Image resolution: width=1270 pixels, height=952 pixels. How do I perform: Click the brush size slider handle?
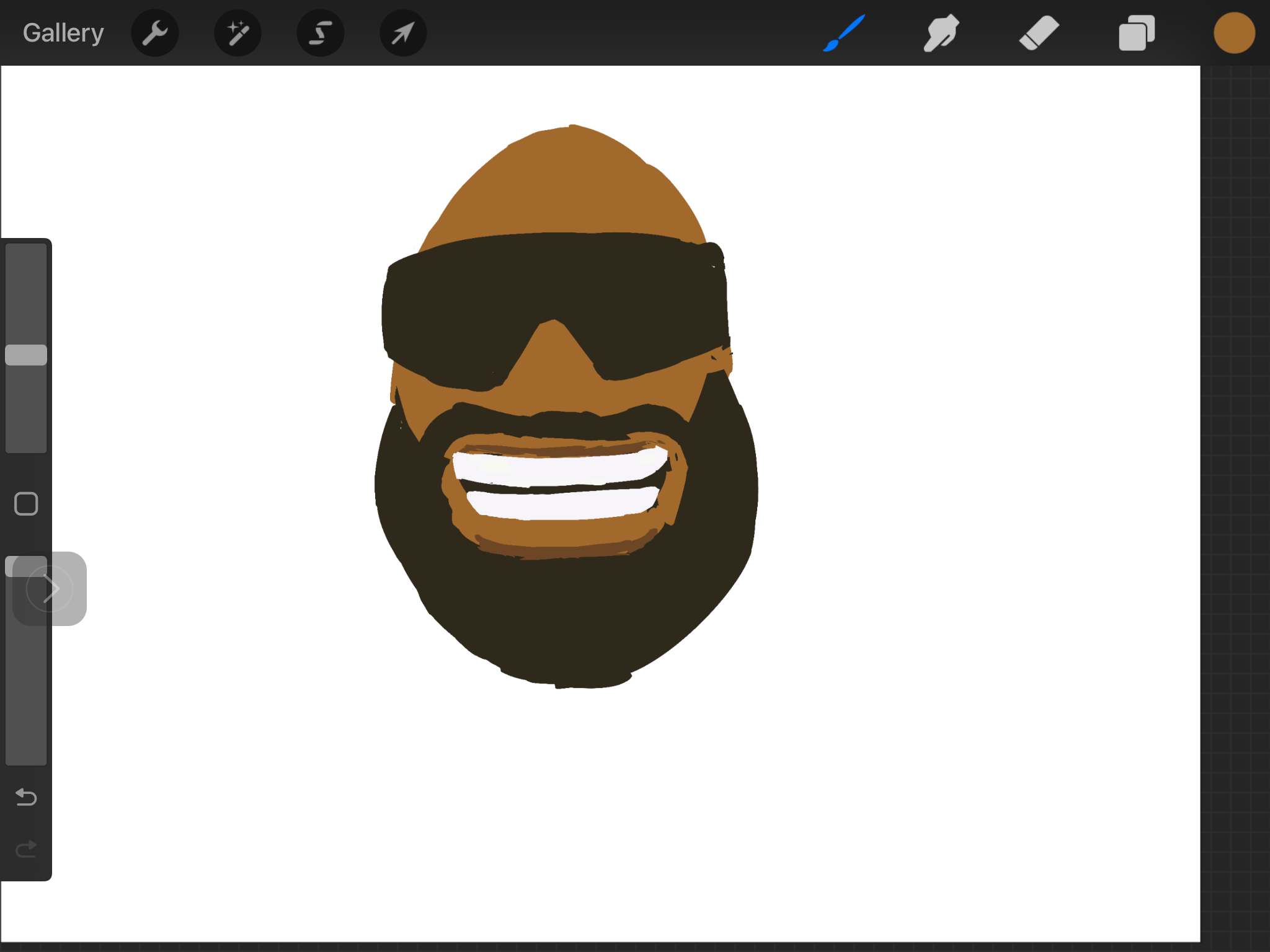point(26,355)
